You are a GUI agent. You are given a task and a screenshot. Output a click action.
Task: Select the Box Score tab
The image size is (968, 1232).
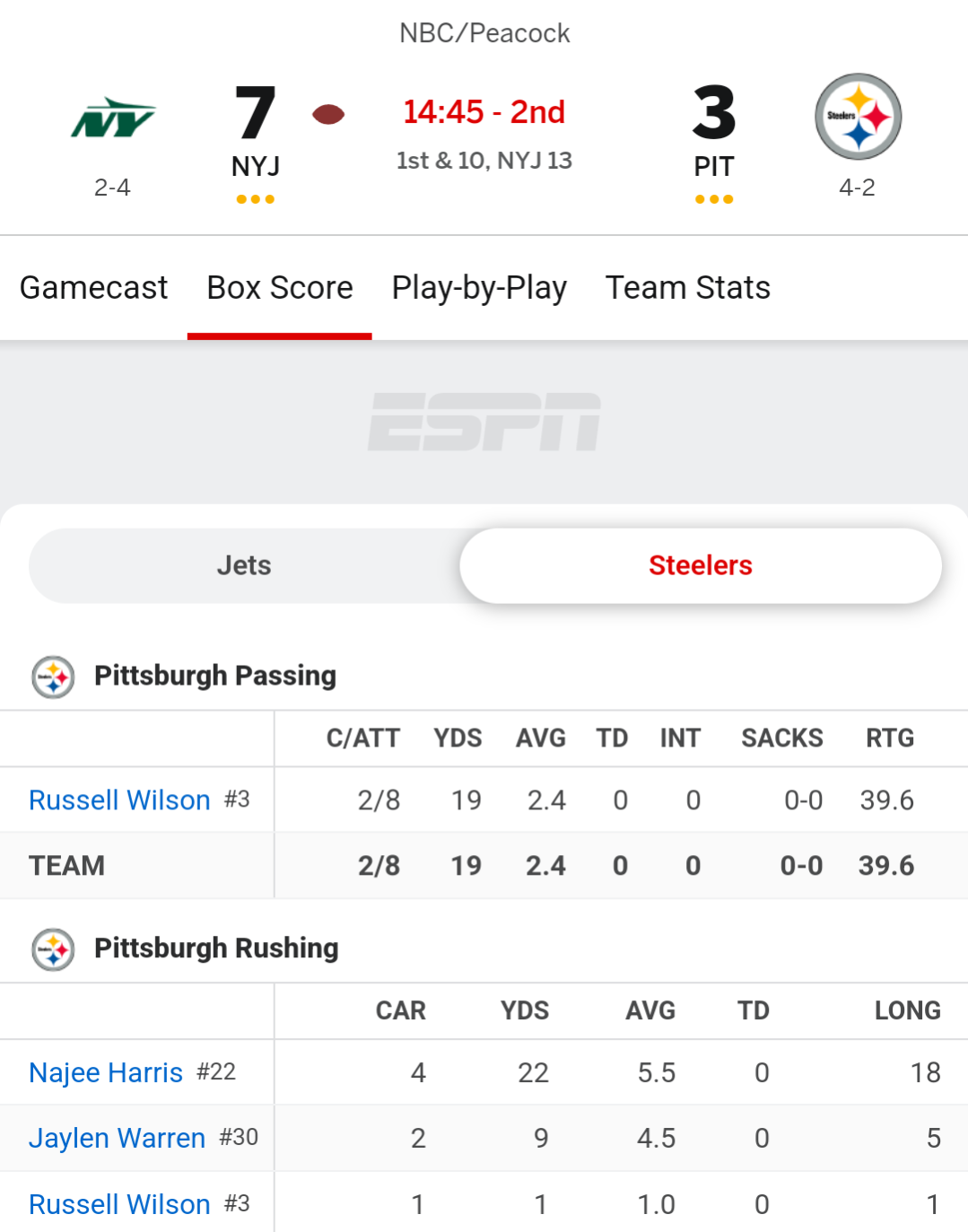pyautogui.click(x=280, y=288)
